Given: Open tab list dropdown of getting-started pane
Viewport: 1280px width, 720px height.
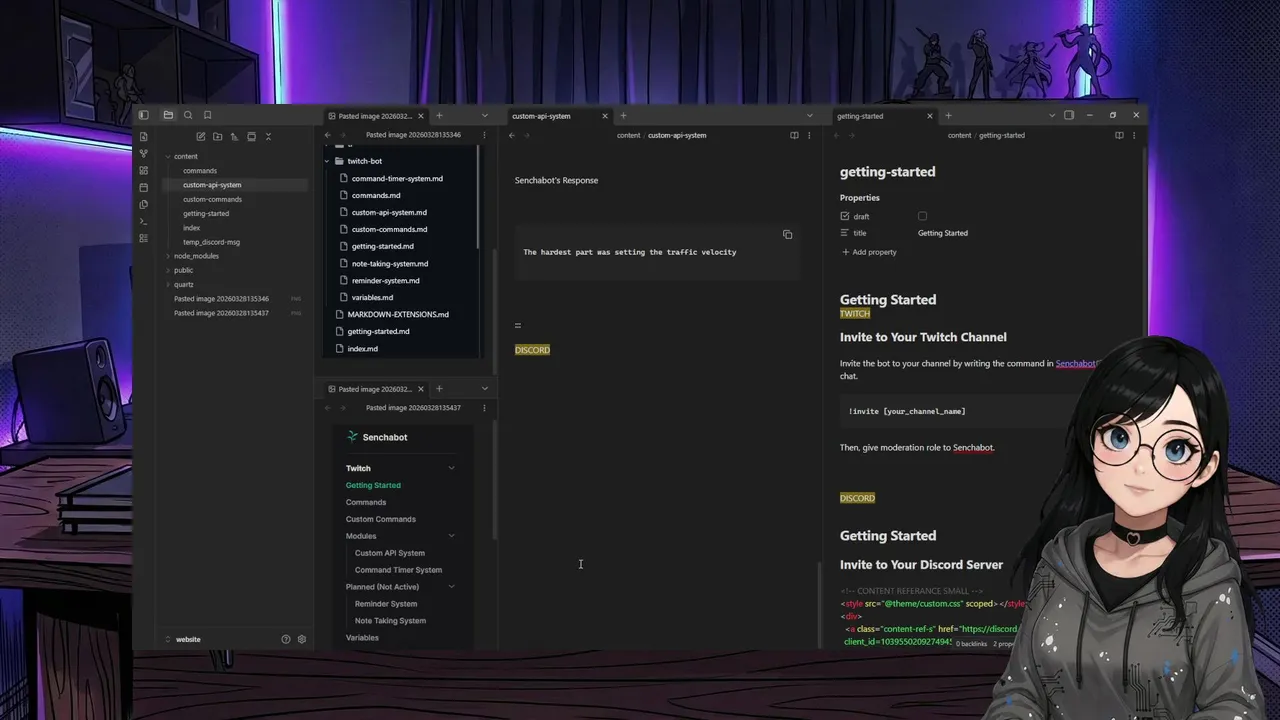Looking at the screenshot, I should point(1052,116).
